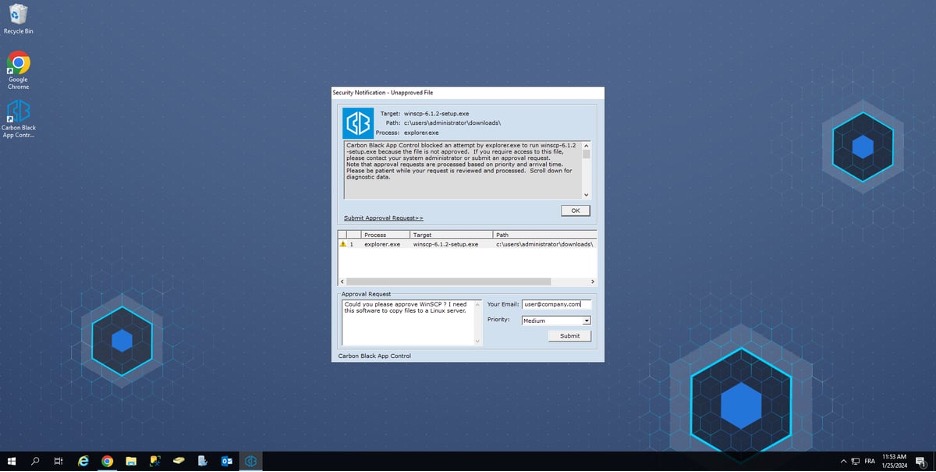
Task: Click left arrow of the list horizontal scrollbar
Action: (342, 282)
